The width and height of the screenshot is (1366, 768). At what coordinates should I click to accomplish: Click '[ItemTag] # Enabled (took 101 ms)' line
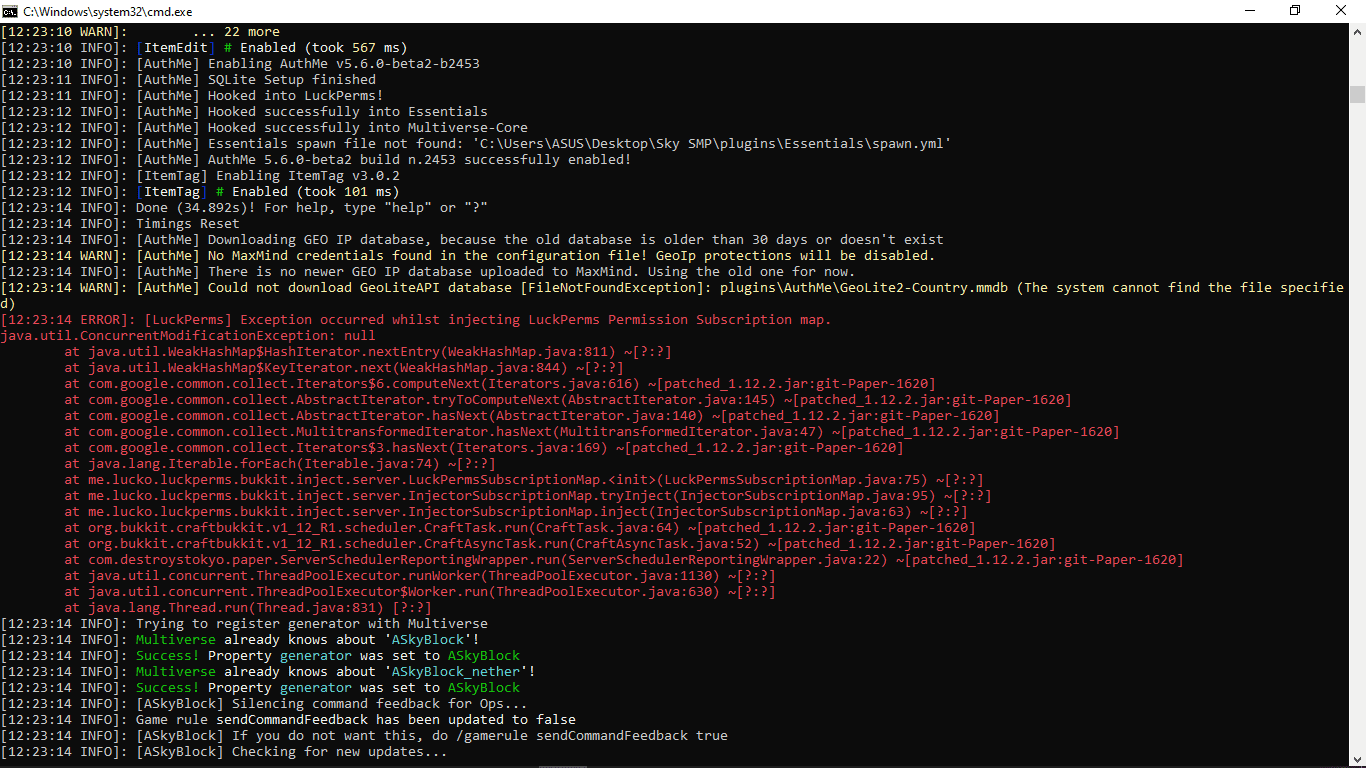click(200, 192)
